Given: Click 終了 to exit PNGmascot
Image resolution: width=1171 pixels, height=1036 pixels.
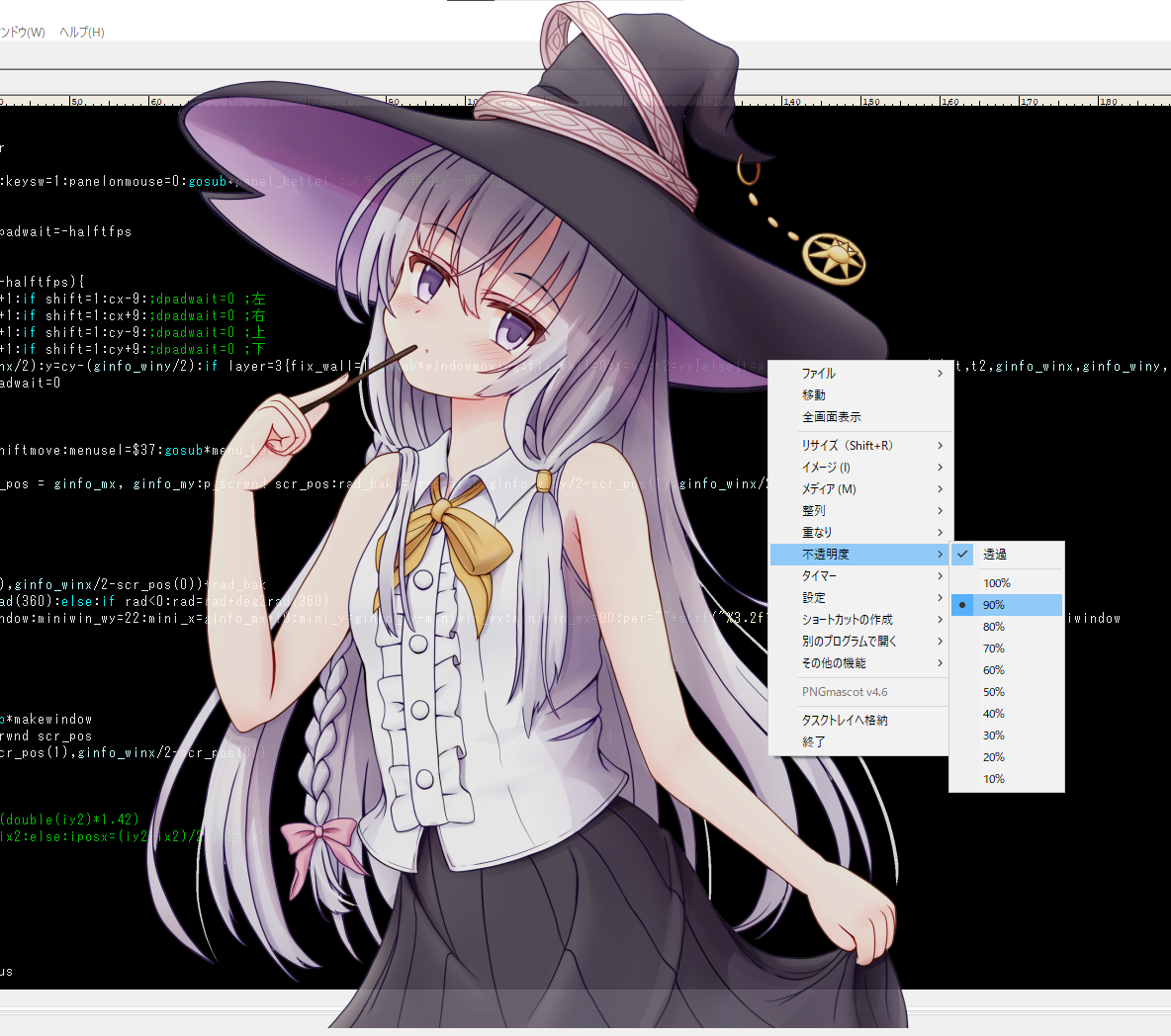Looking at the screenshot, I should (860, 742).
